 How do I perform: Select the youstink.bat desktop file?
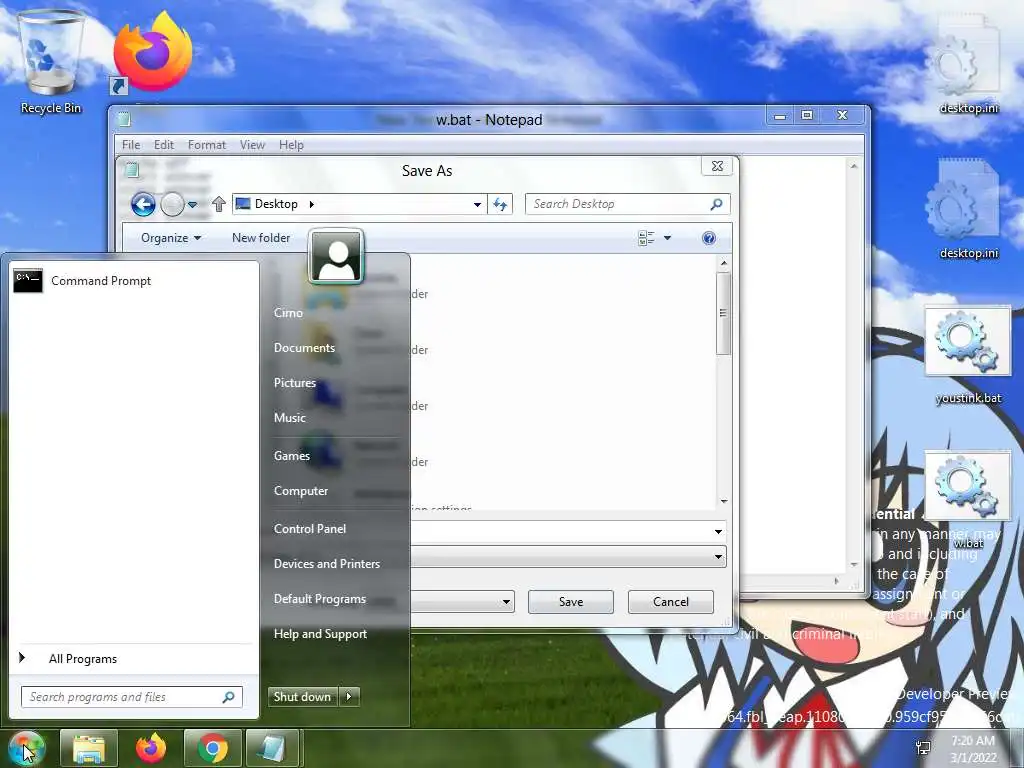[968, 357]
